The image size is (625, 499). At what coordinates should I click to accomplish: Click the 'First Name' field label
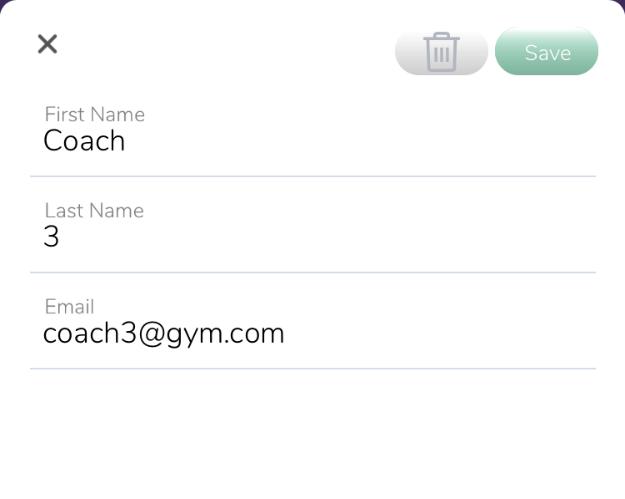(94, 114)
